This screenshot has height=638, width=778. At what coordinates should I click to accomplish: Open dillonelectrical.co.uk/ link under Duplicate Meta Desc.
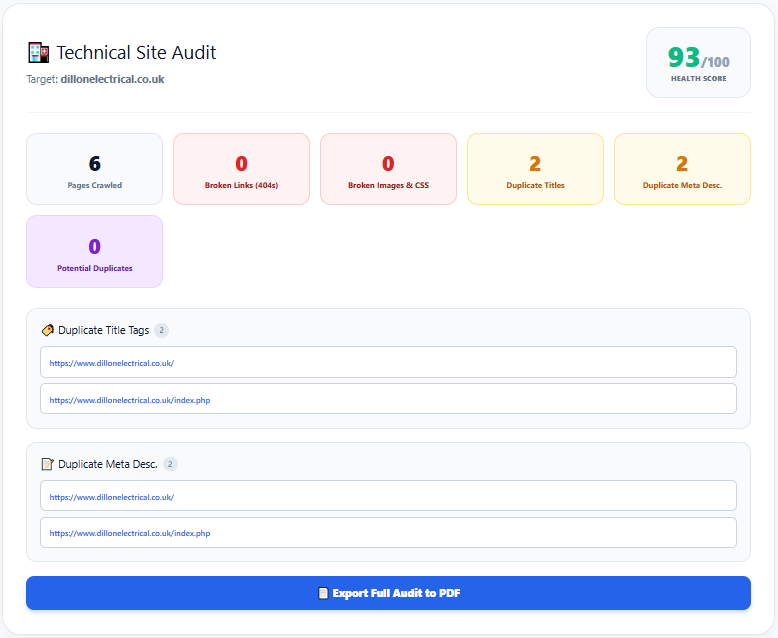click(x=112, y=497)
